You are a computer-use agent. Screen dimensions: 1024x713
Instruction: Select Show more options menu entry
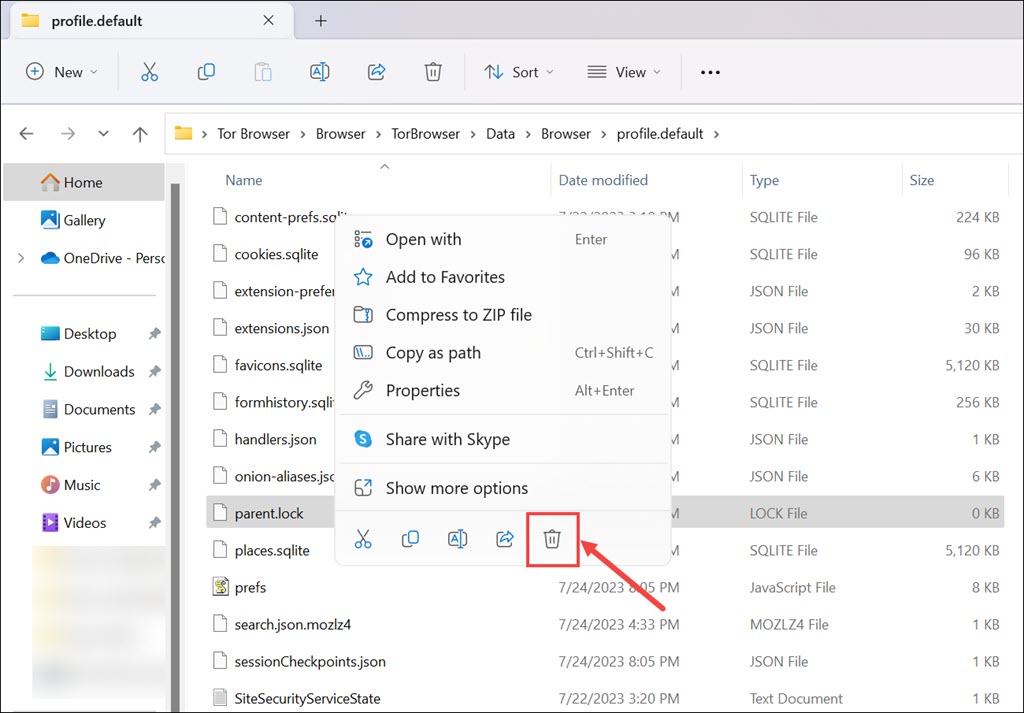point(456,488)
